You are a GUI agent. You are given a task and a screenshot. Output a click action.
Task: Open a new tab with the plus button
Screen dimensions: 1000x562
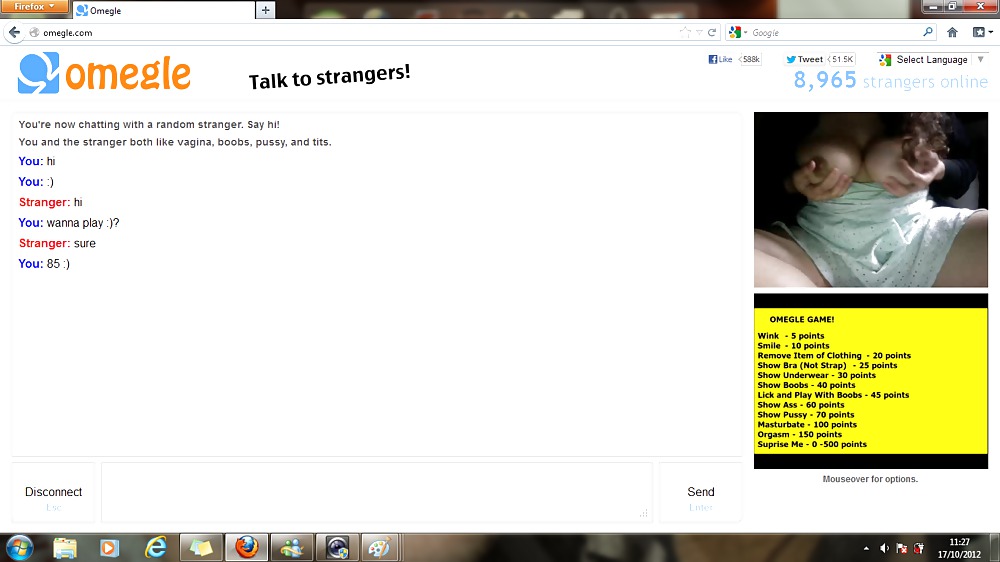pos(265,10)
